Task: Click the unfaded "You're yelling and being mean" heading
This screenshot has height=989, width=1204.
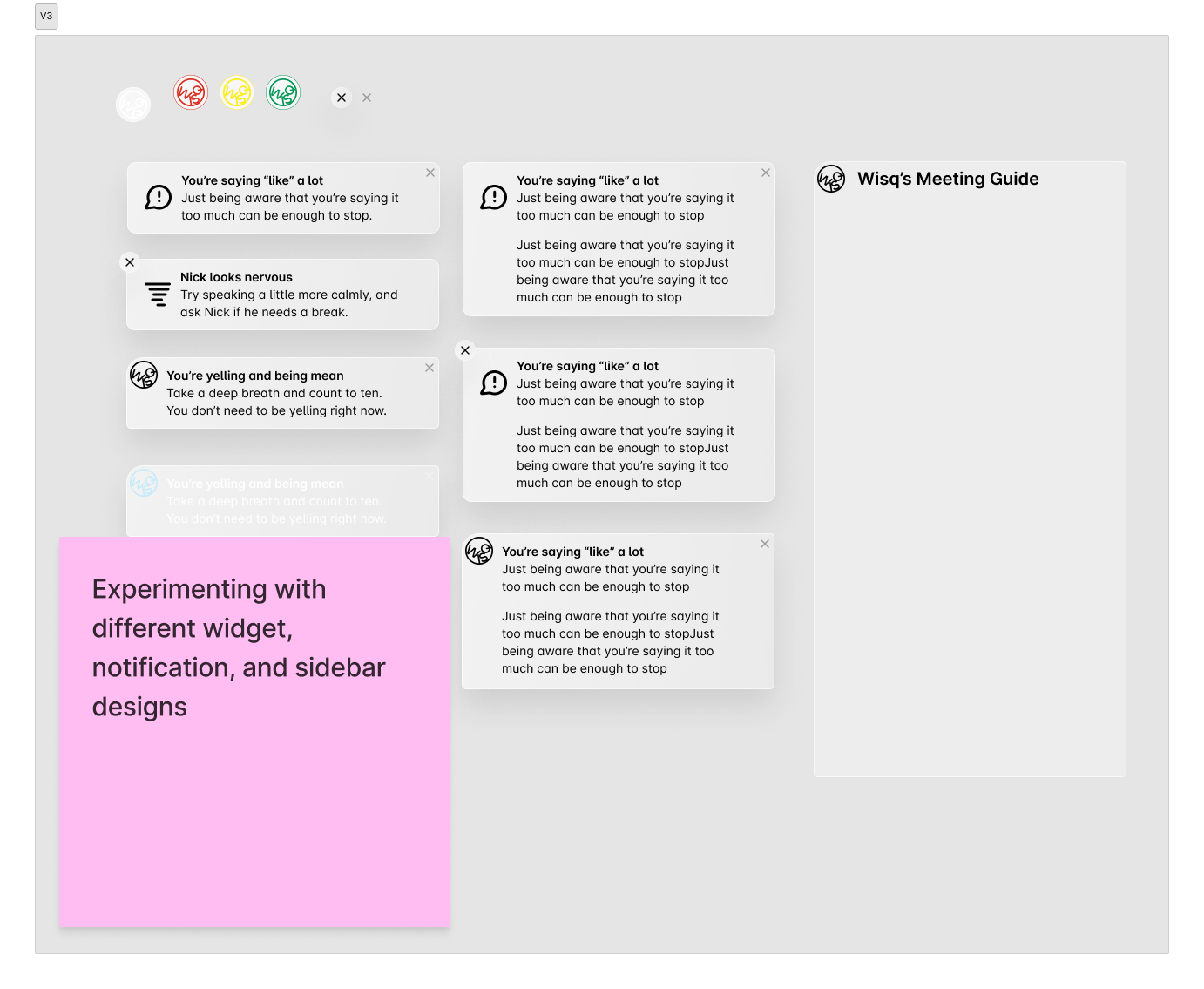Action: tap(255, 376)
